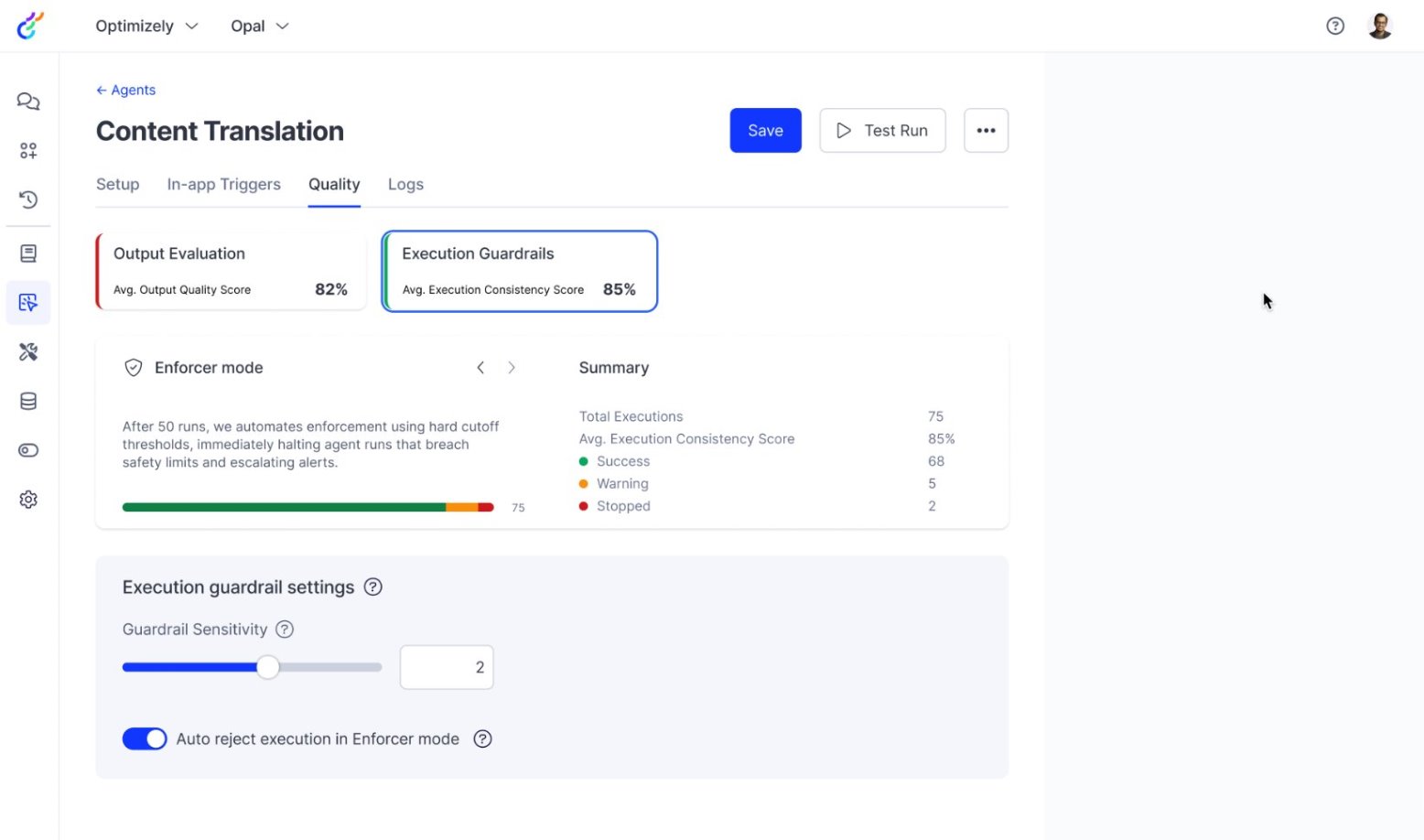Click the next arrow beside Enforcer mode
Image resolution: width=1424 pixels, height=840 pixels.
pos(512,367)
